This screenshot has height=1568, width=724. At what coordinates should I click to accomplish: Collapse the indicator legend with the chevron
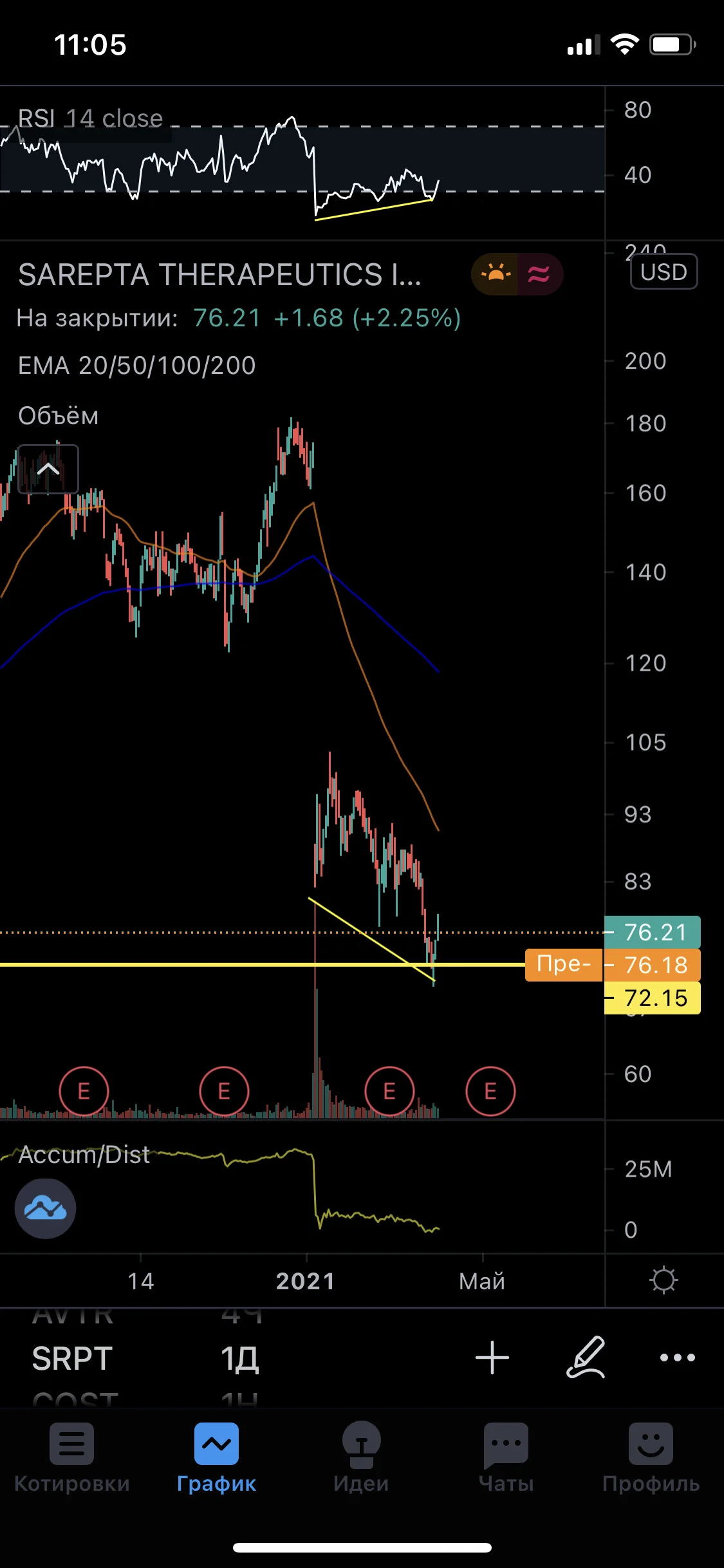click(x=48, y=469)
